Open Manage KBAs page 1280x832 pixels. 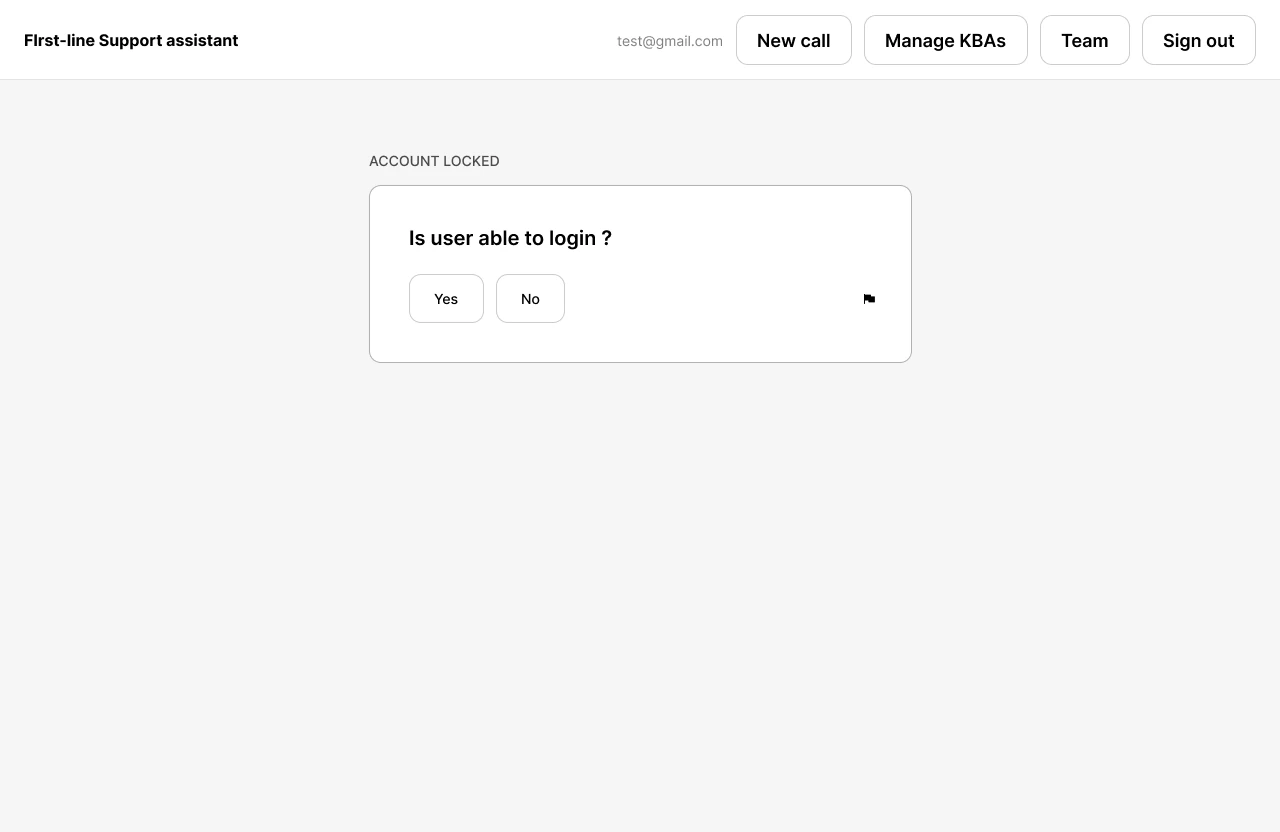pos(946,40)
